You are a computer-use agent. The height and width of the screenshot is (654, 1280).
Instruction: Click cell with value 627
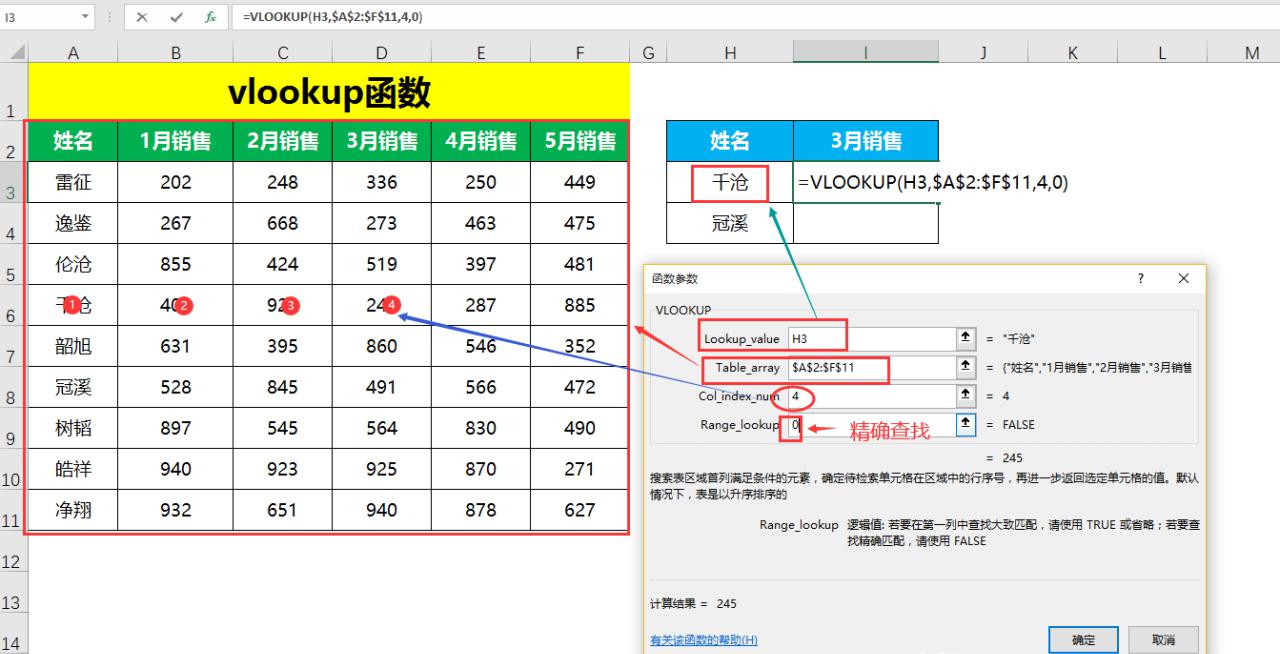580,511
